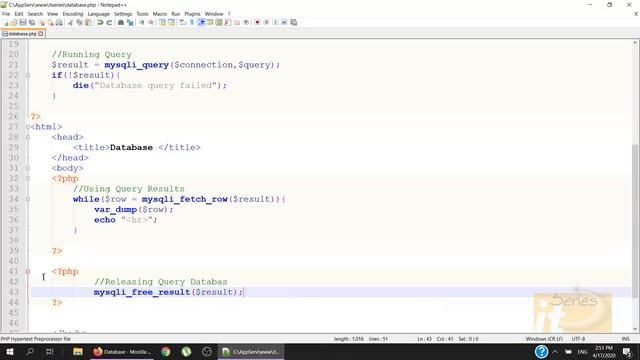Click the Copy toolbar icon

pos(79,22)
